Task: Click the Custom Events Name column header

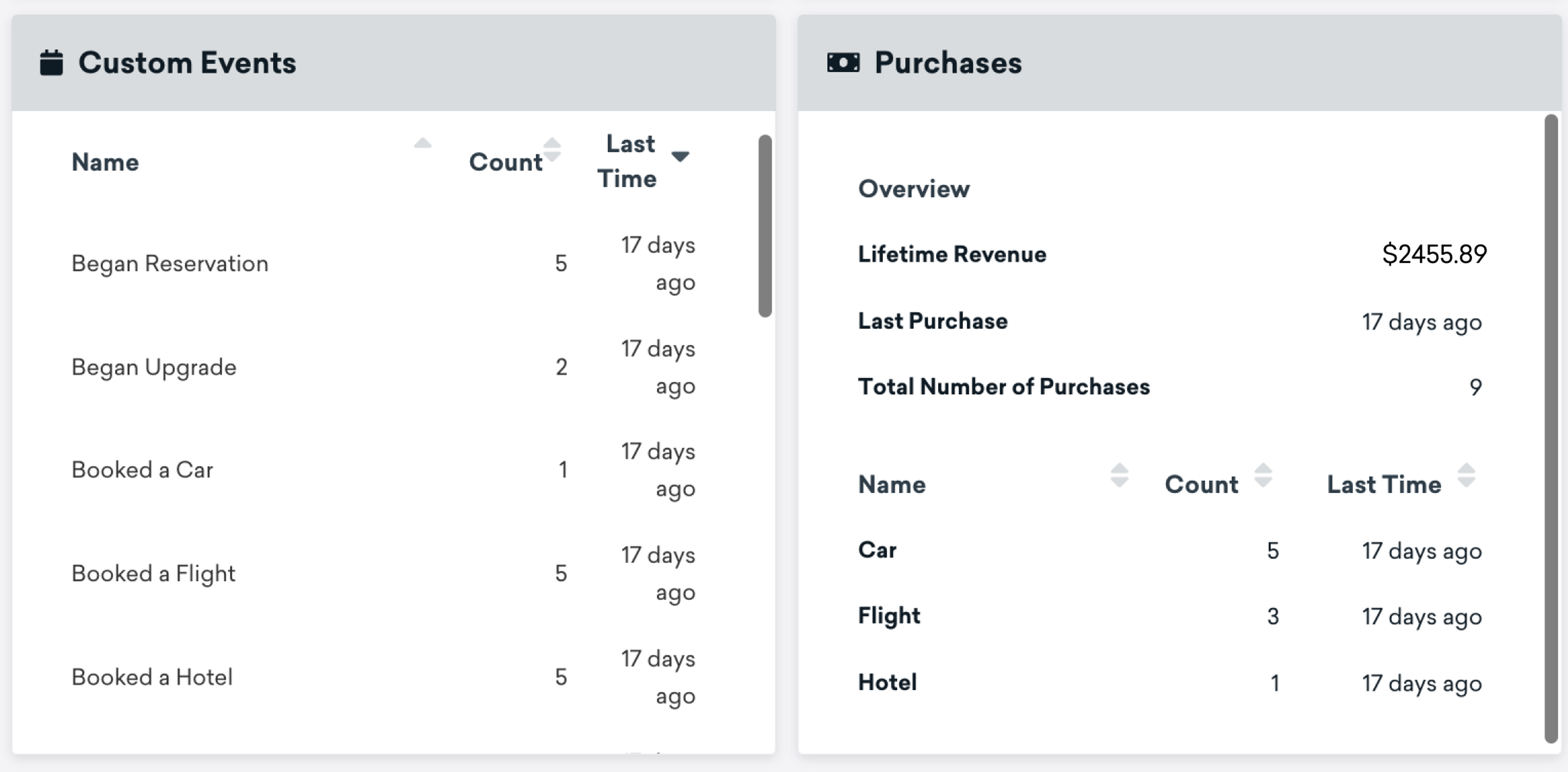Action: click(x=105, y=163)
